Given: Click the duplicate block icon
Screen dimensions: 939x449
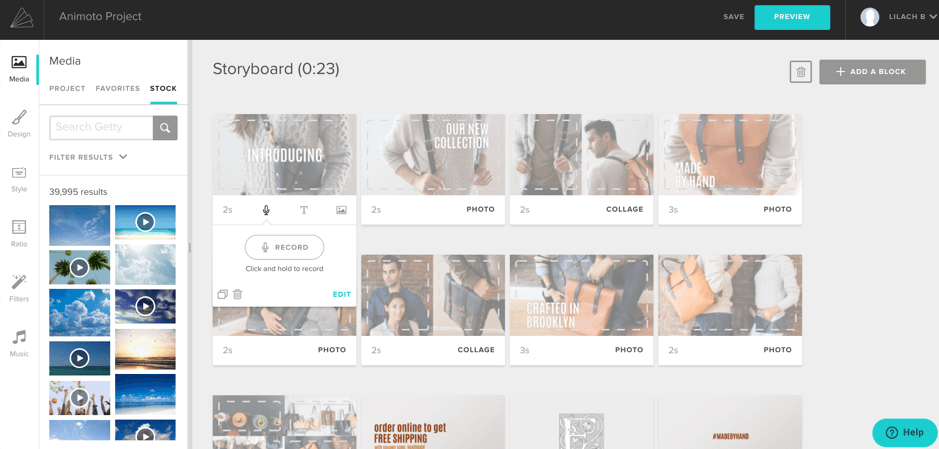Looking at the screenshot, I should click(x=223, y=294).
